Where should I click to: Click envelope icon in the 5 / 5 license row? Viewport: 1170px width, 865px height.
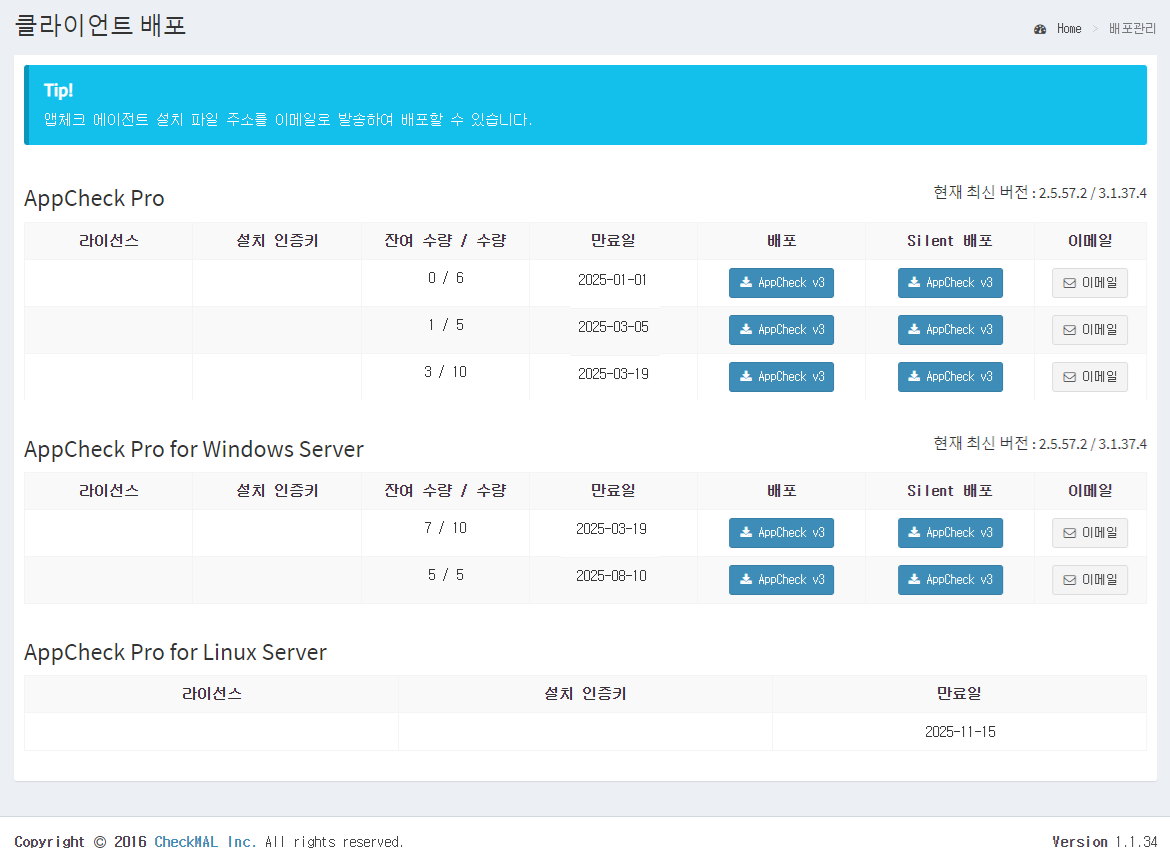[1069, 580]
